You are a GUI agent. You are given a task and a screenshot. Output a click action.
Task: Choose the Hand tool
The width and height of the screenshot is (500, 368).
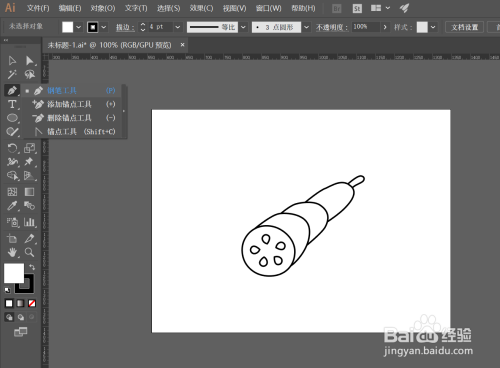12,252
